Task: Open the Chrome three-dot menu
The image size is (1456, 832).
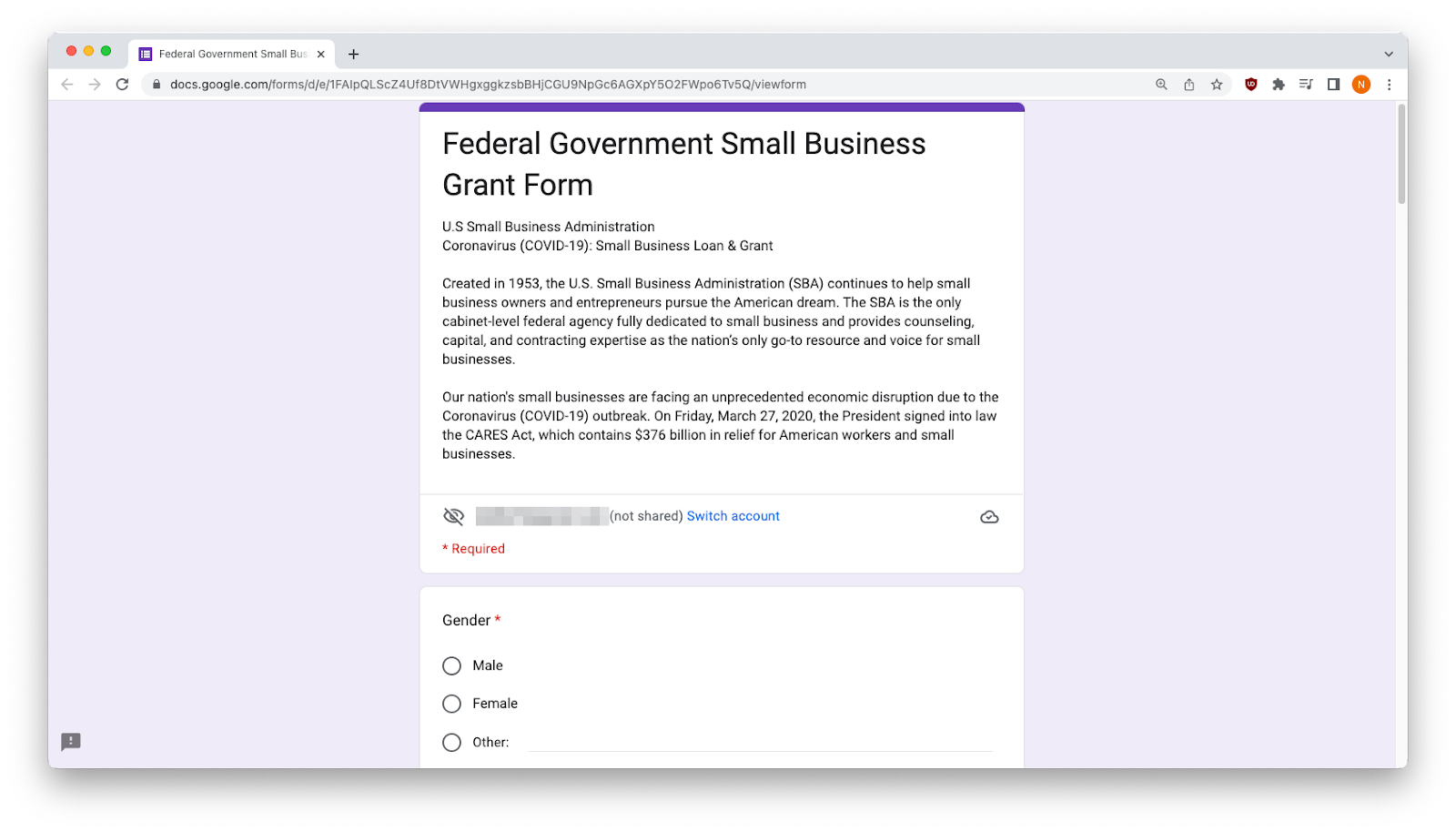Action: 1389,85
